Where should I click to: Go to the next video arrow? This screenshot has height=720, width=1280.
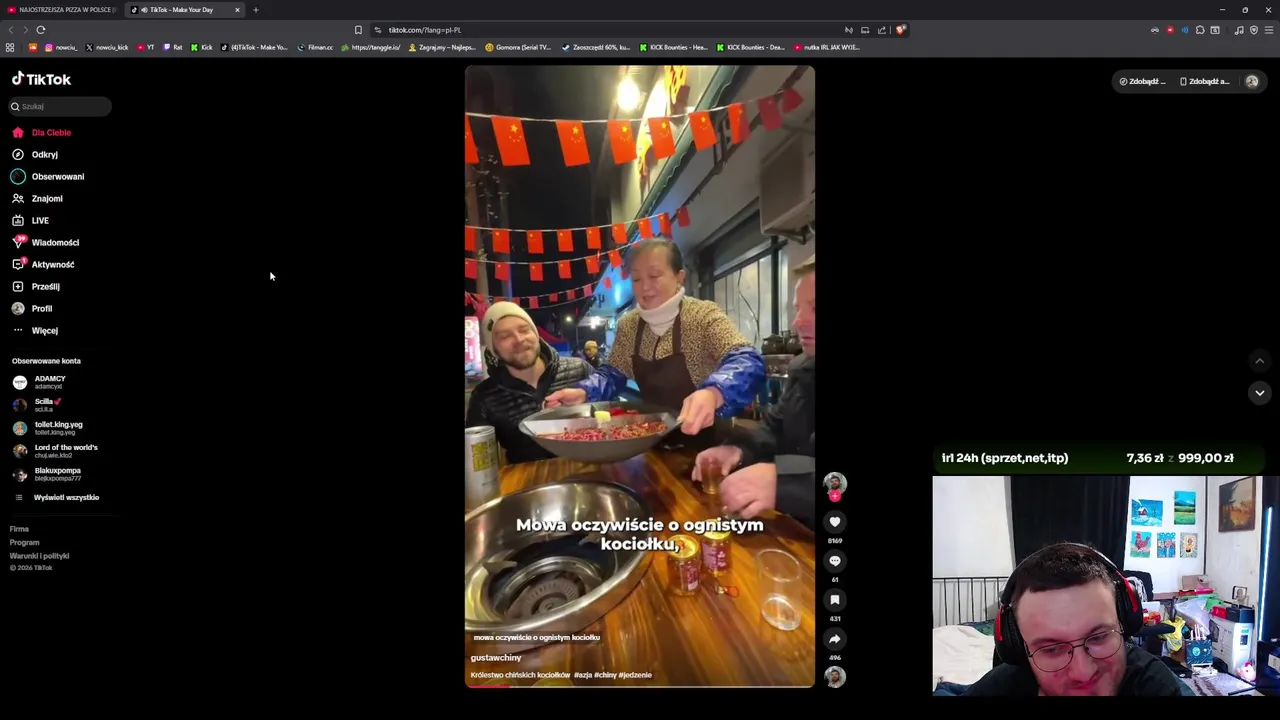click(1260, 393)
